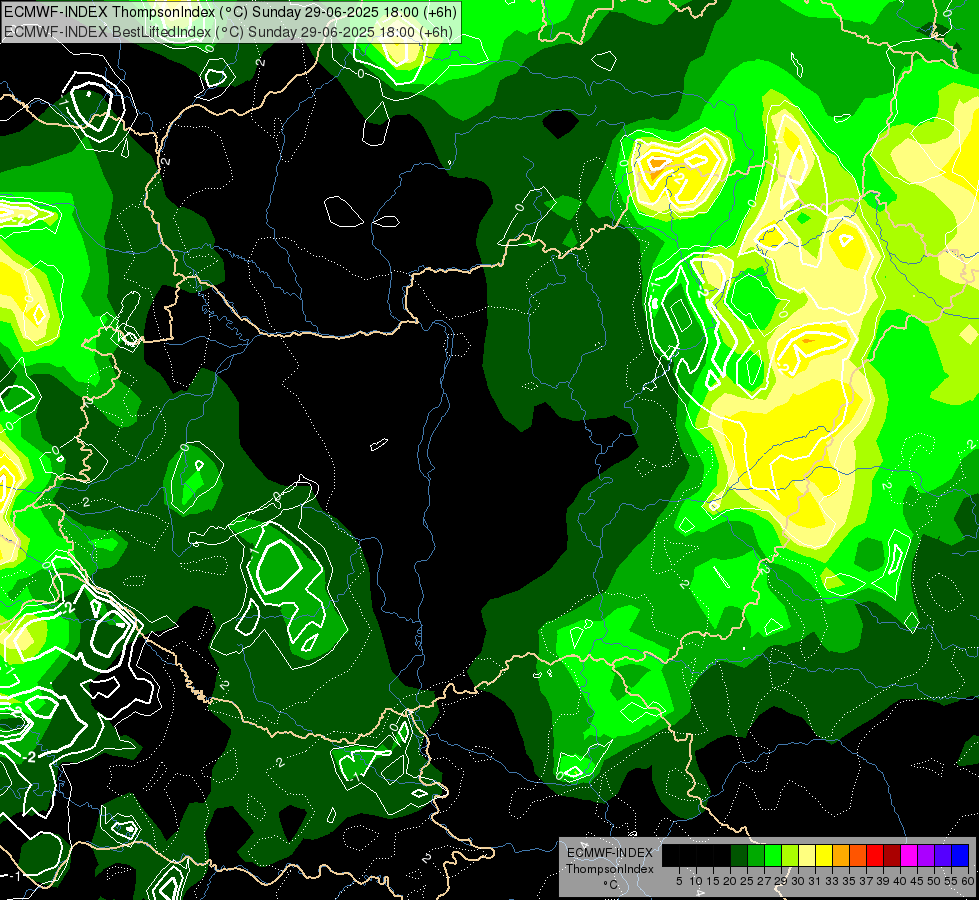979x900 pixels.
Task: Click the legend scale value 25
Action: click(x=747, y=881)
